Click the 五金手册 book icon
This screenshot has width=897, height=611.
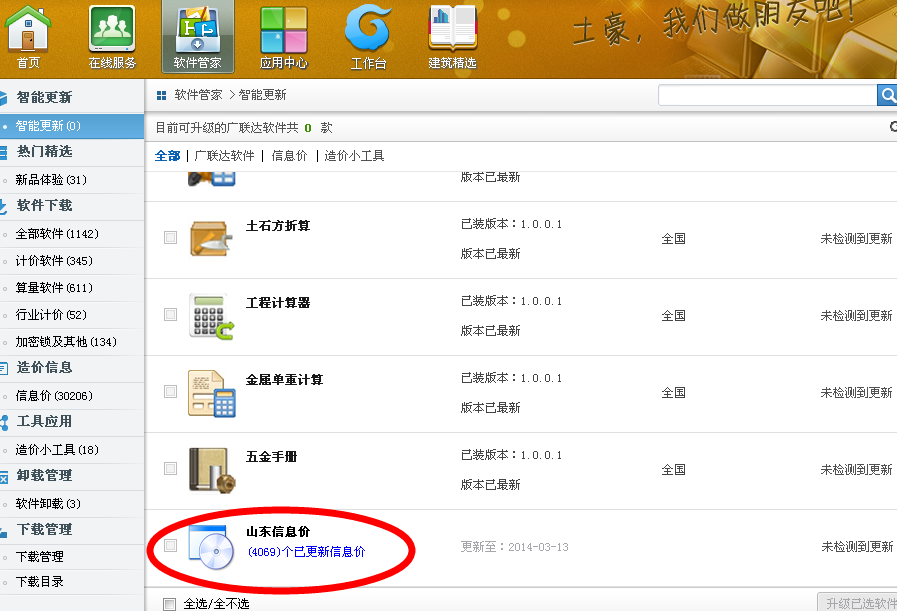(x=212, y=470)
